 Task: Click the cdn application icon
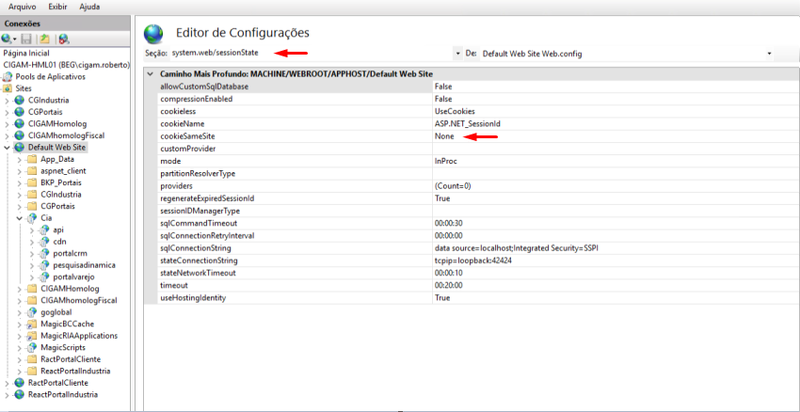(x=44, y=242)
